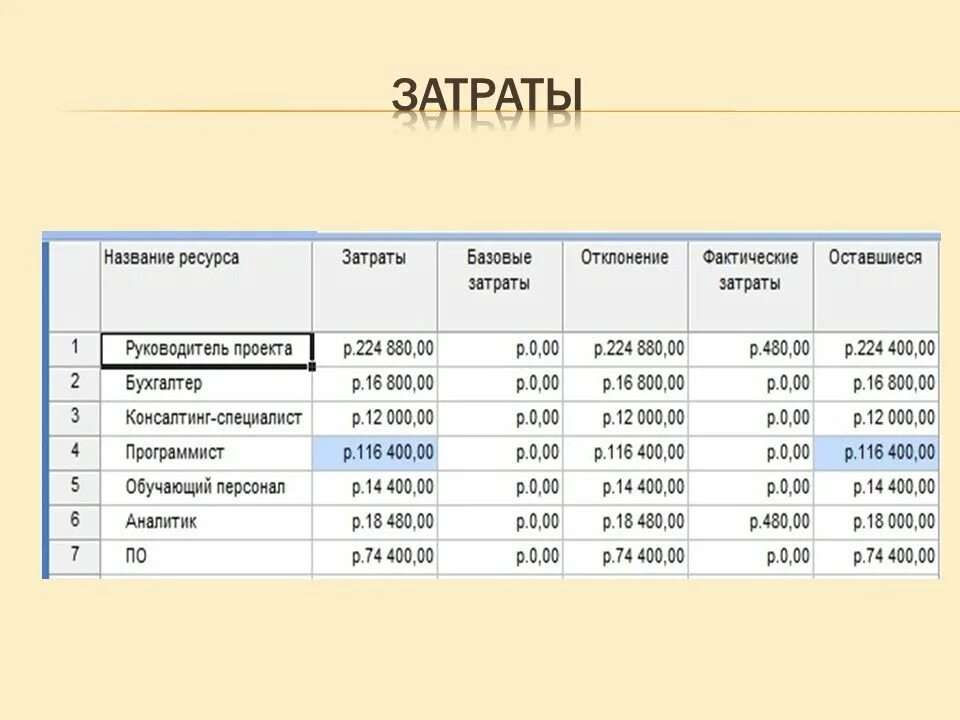This screenshot has width=960, height=720.
Task: Select Отклонение value р.116 400,00 for Программист
Action: tap(625, 453)
